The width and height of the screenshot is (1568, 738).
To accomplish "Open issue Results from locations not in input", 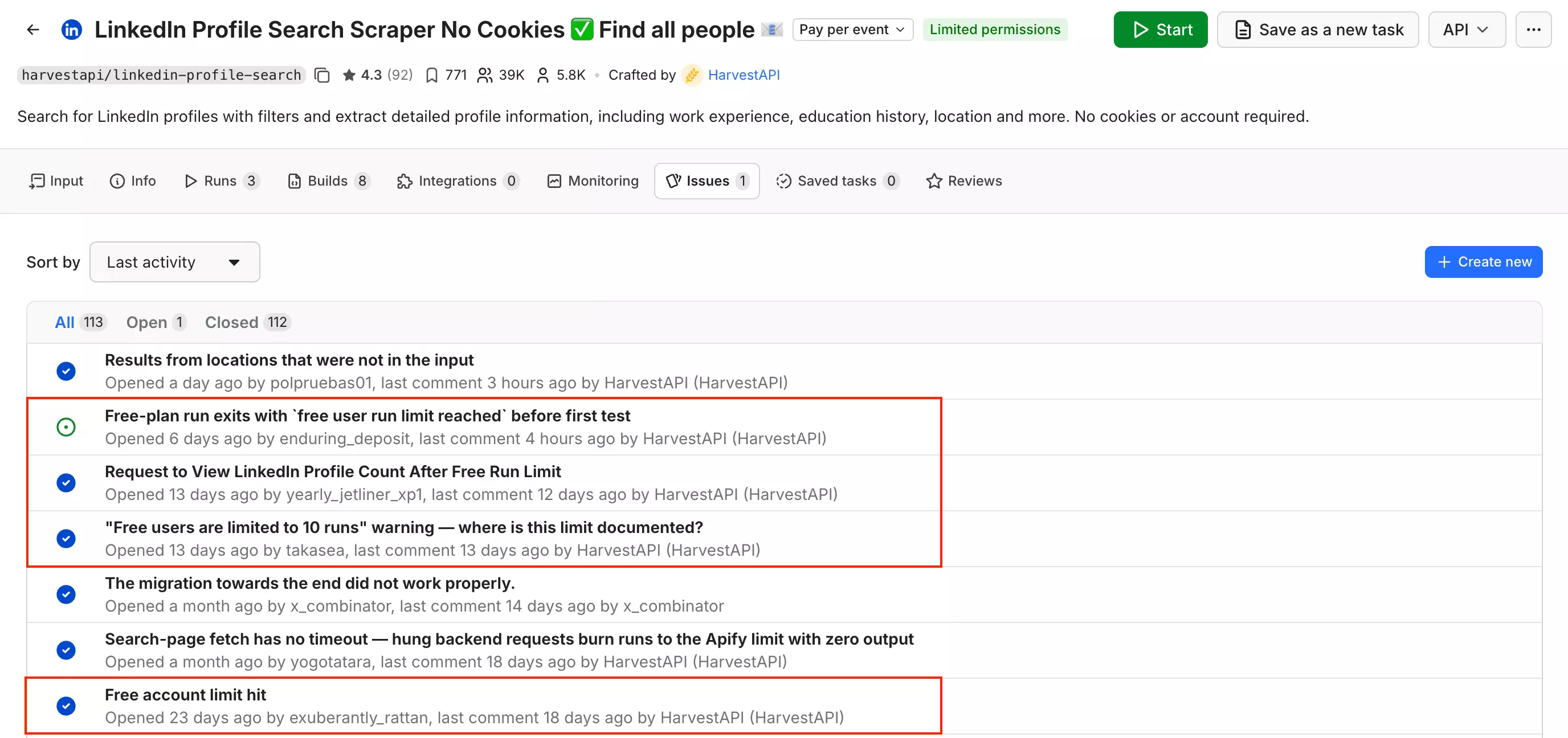I will pyautogui.click(x=289, y=360).
